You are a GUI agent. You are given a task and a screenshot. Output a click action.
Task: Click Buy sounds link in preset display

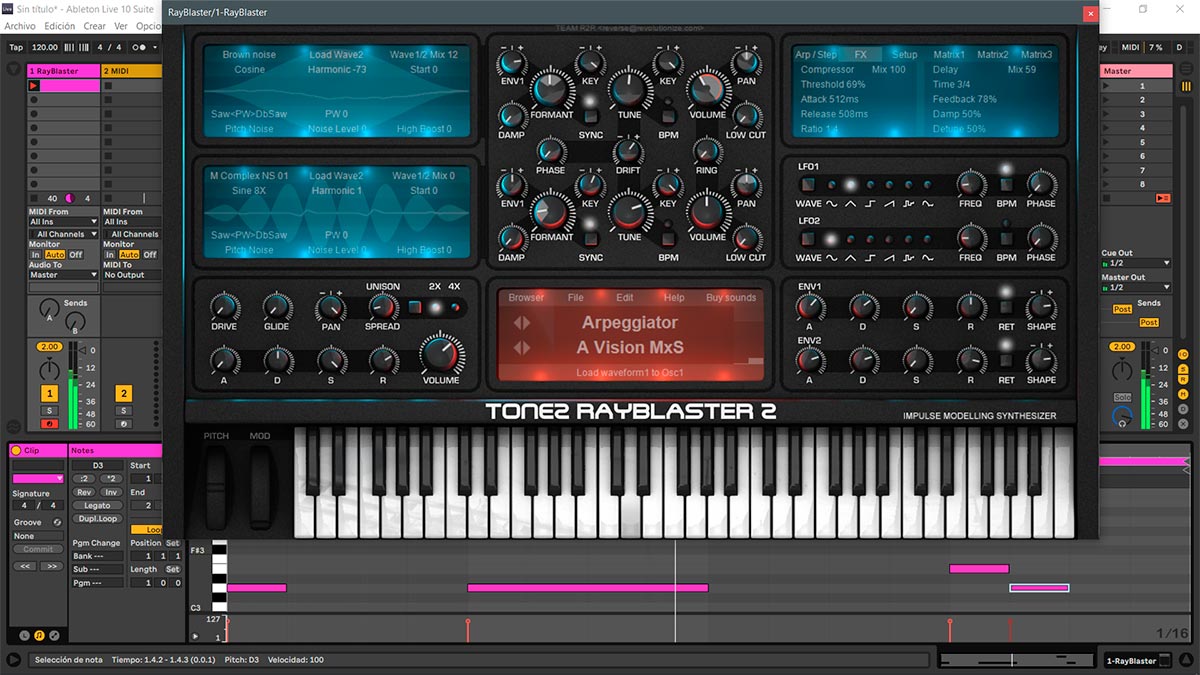[x=731, y=298]
